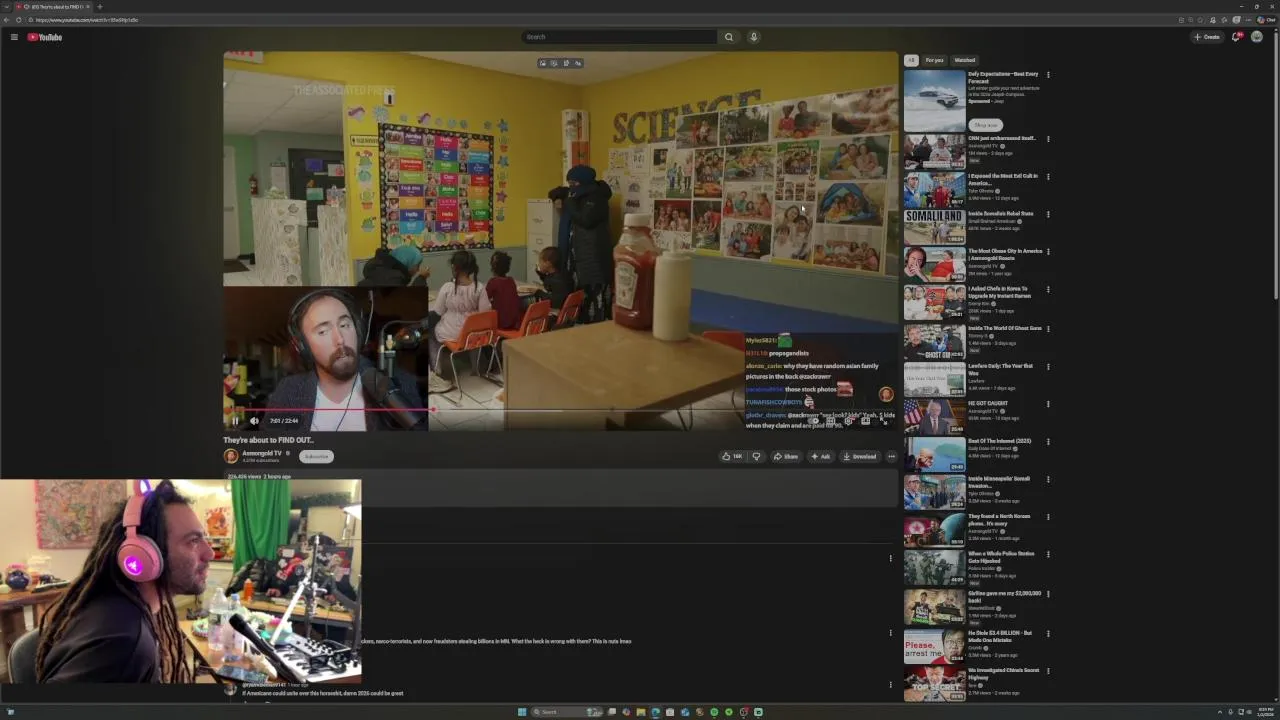
Task: Open options for CNN just embarrassed video
Action: 1048,139
